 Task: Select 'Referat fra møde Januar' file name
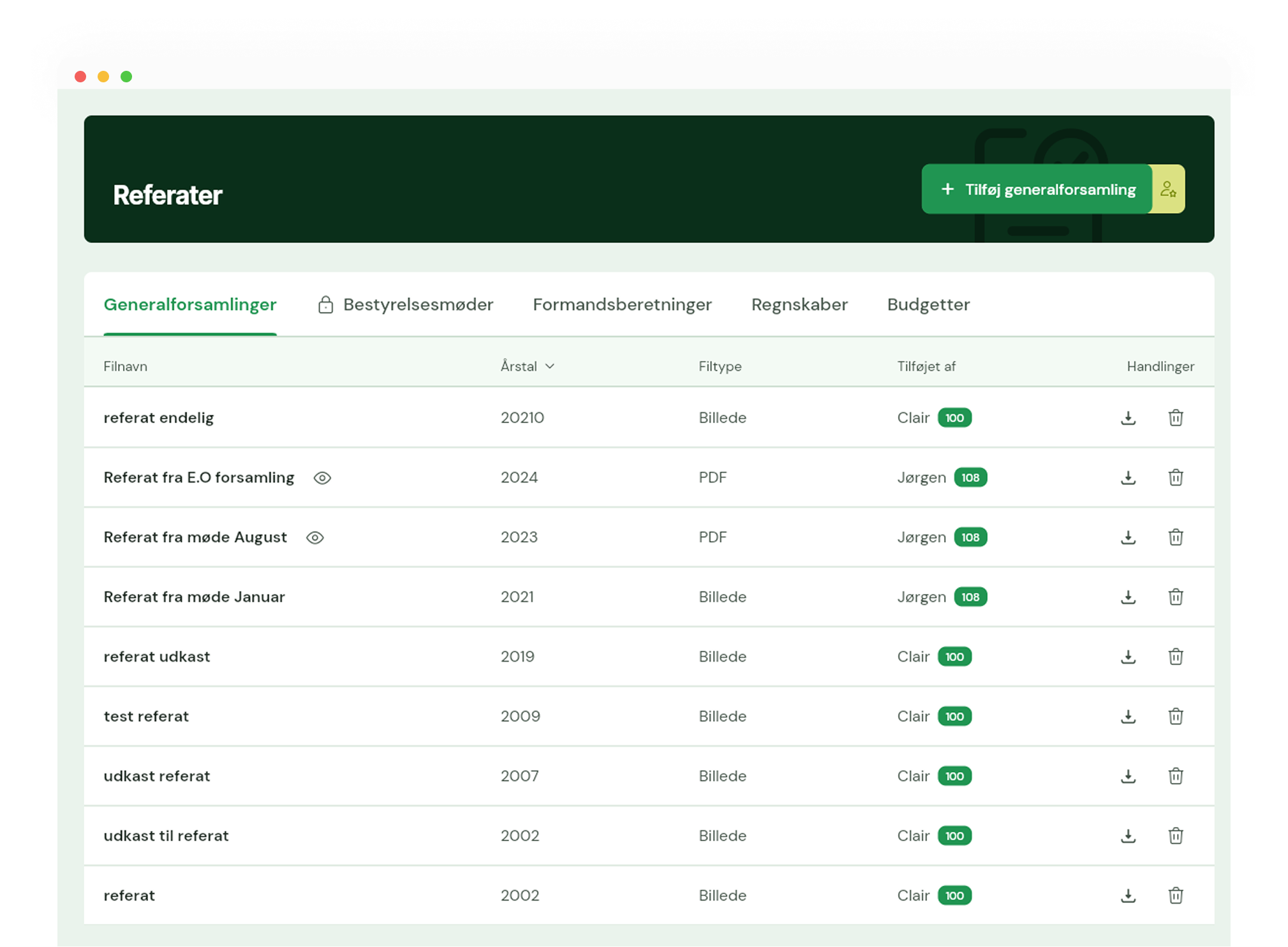pos(194,597)
